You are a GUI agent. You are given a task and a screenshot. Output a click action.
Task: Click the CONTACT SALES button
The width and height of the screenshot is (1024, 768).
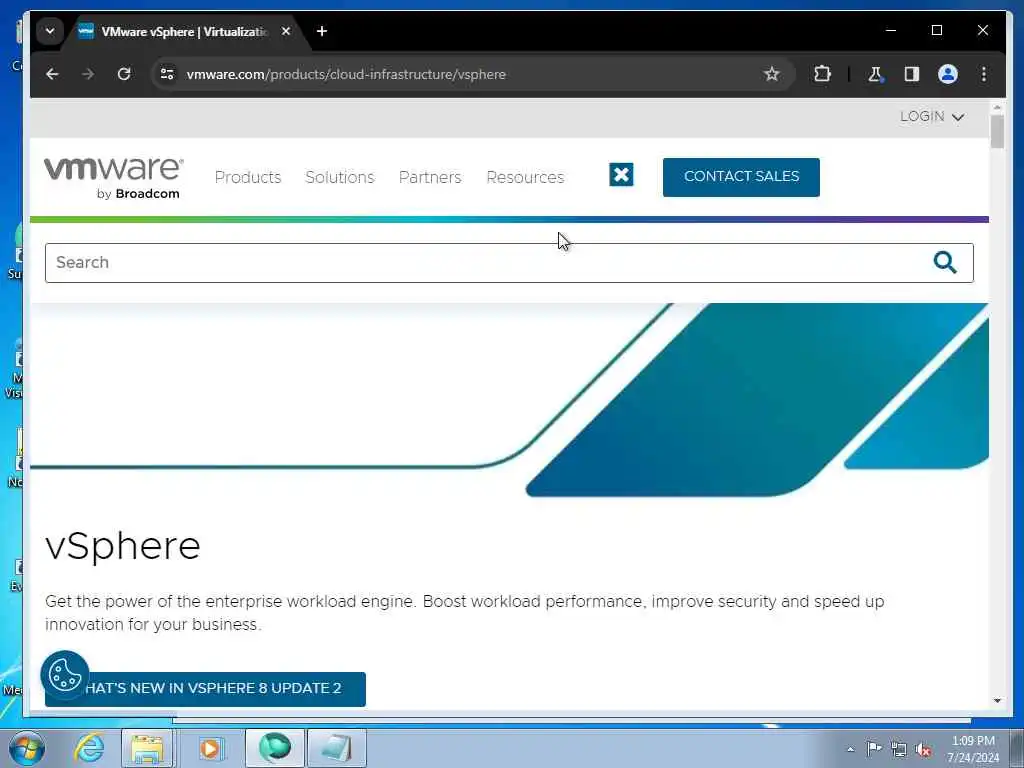click(741, 177)
